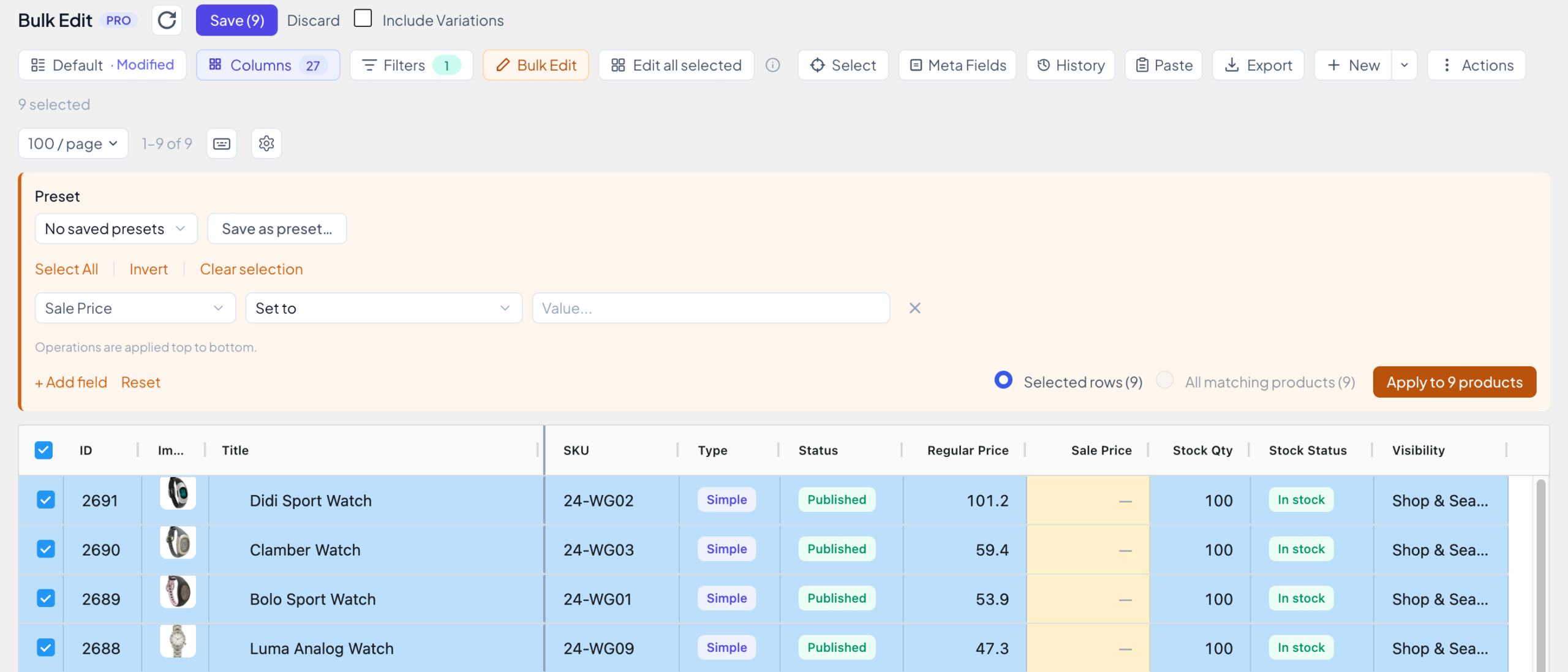Uncheck row 2689 checkbox
This screenshot has height=672, width=1568.
pyautogui.click(x=46, y=598)
